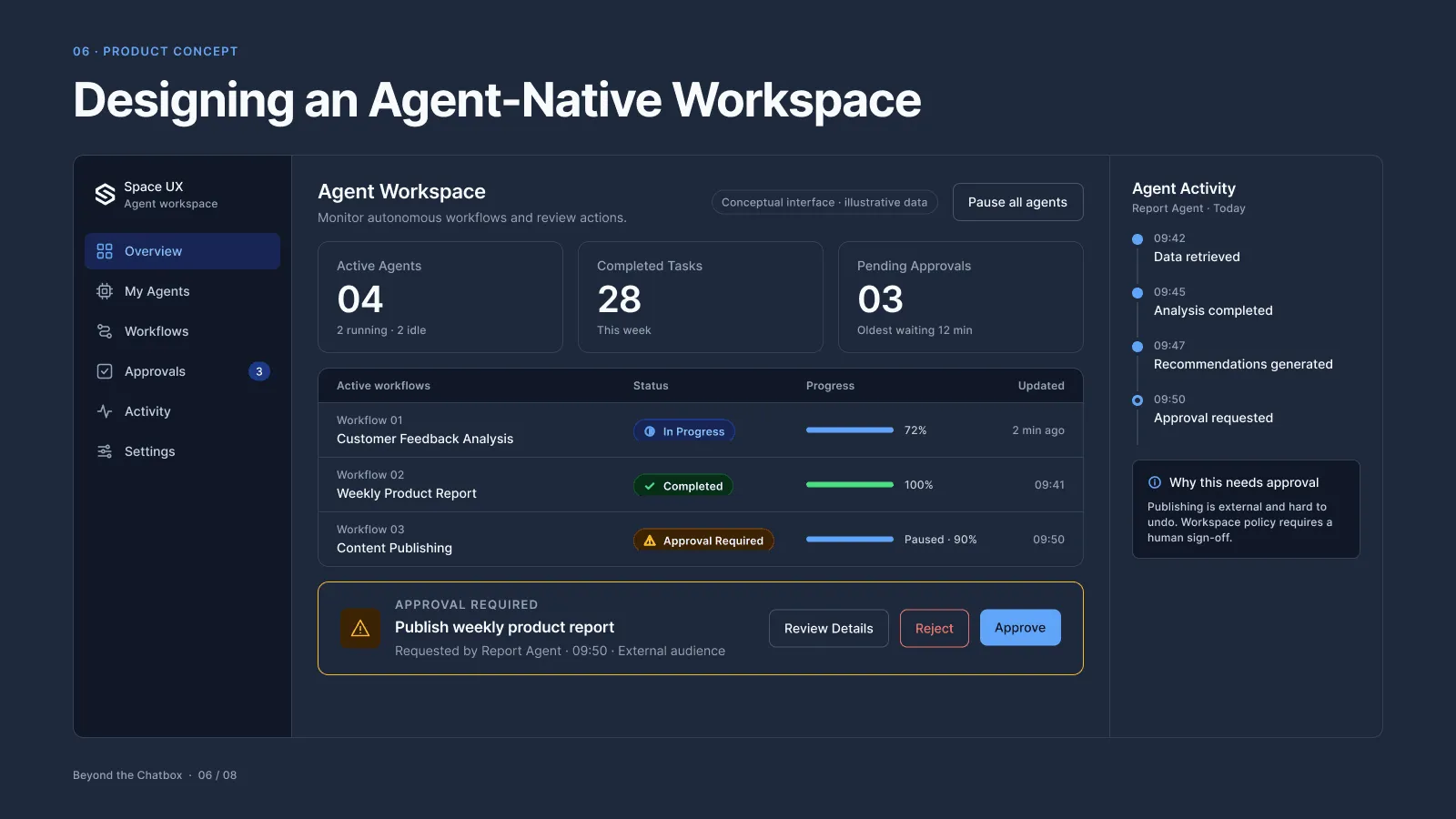Pause all agents using the header button
This screenshot has width=1456, height=819.
click(x=1017, y=202)
